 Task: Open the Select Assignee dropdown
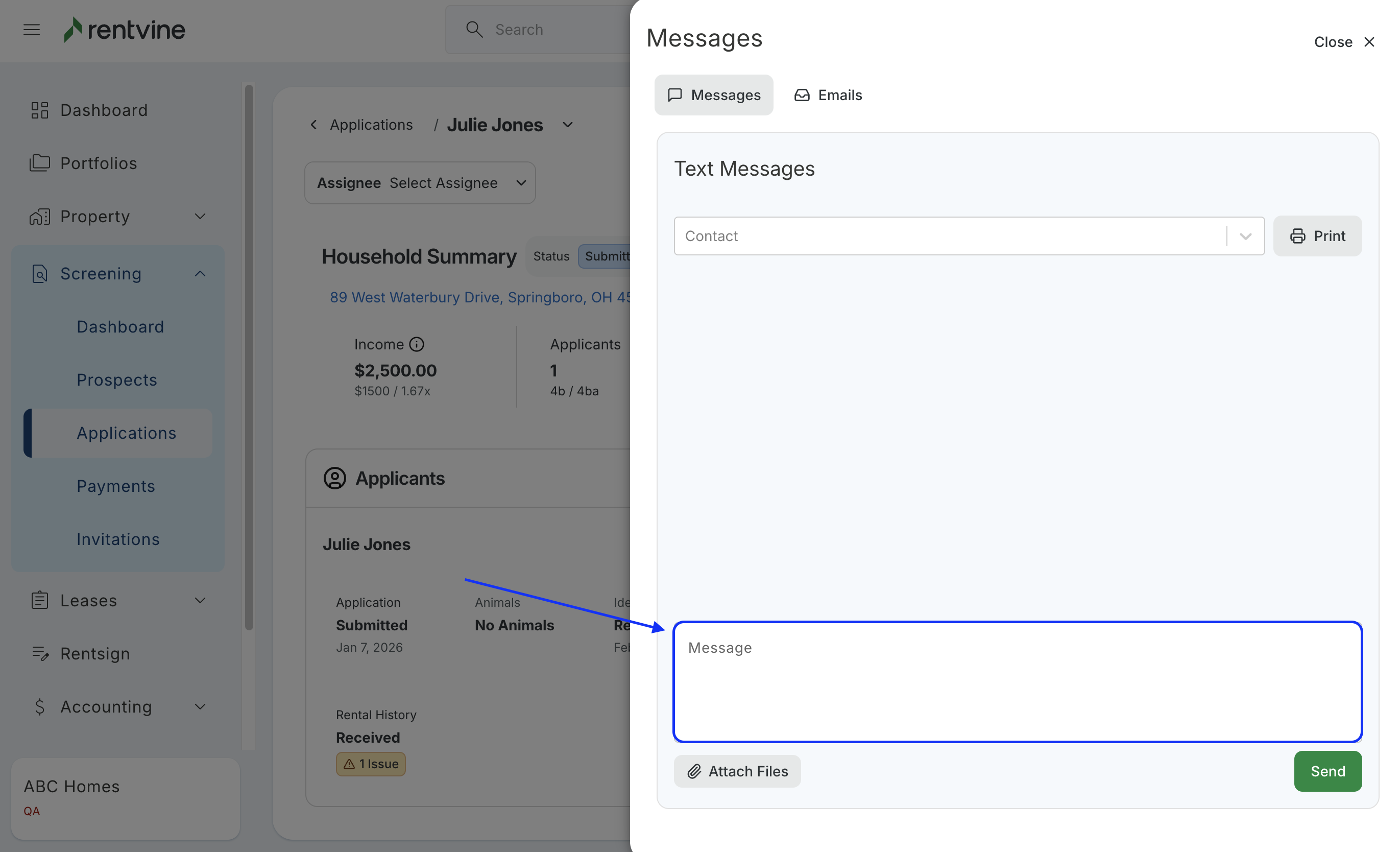point(443,183)
